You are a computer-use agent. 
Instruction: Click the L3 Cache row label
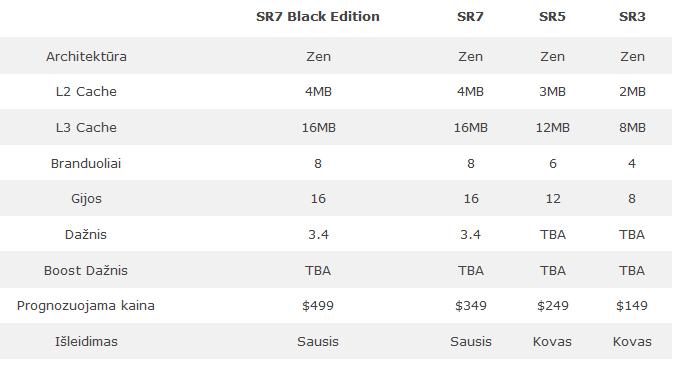[x=86, y=127]
